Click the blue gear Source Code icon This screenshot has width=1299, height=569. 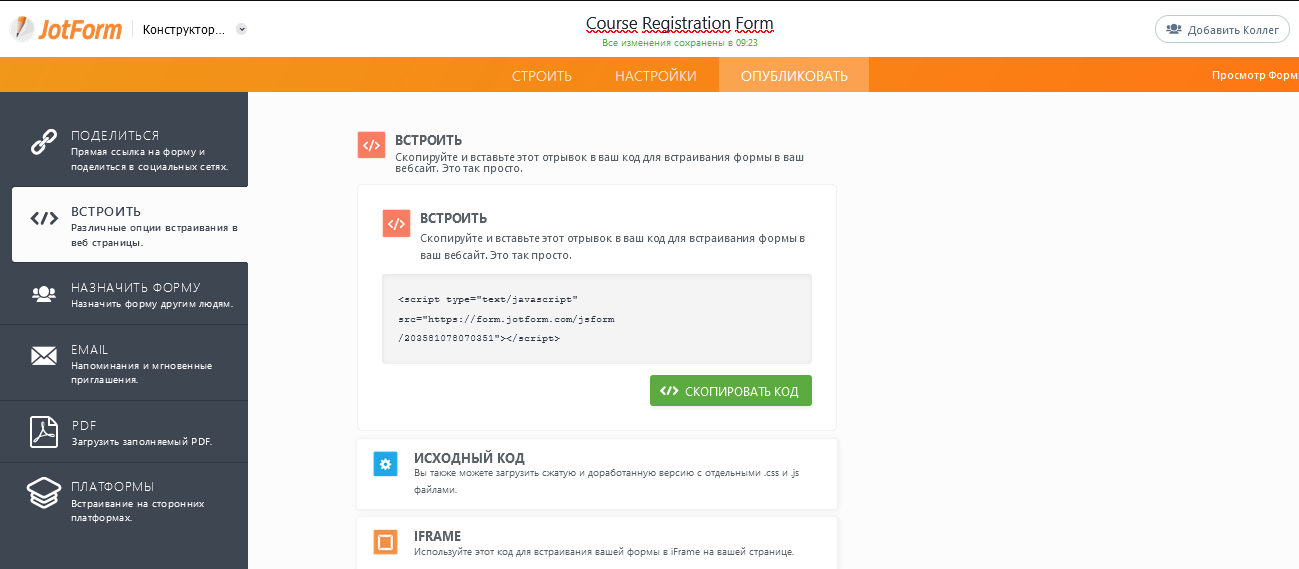point(385,464)
